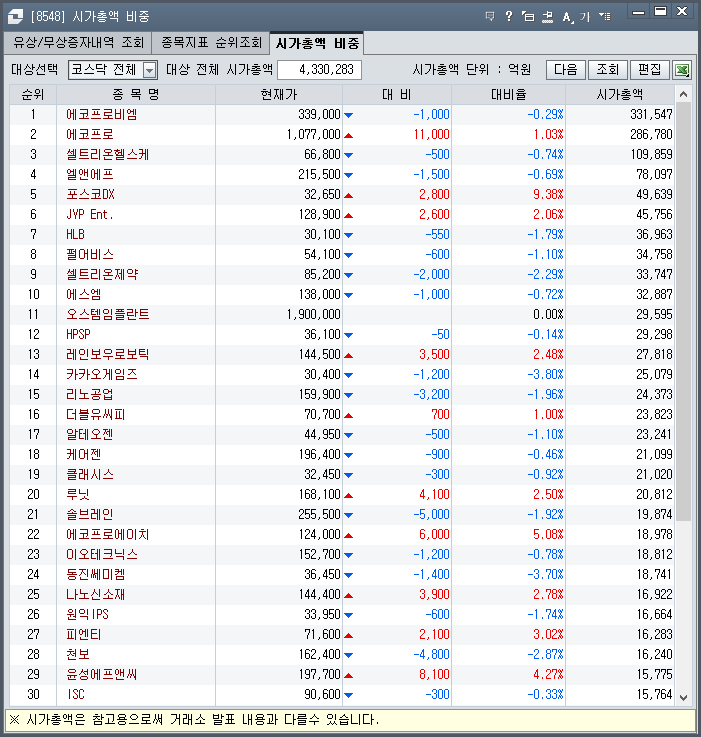Image resolution: width=701 pixels, height=737 pixels.
Task: Export table with the Excel icon
Action: pyautogui.click(x=682, y=70)
